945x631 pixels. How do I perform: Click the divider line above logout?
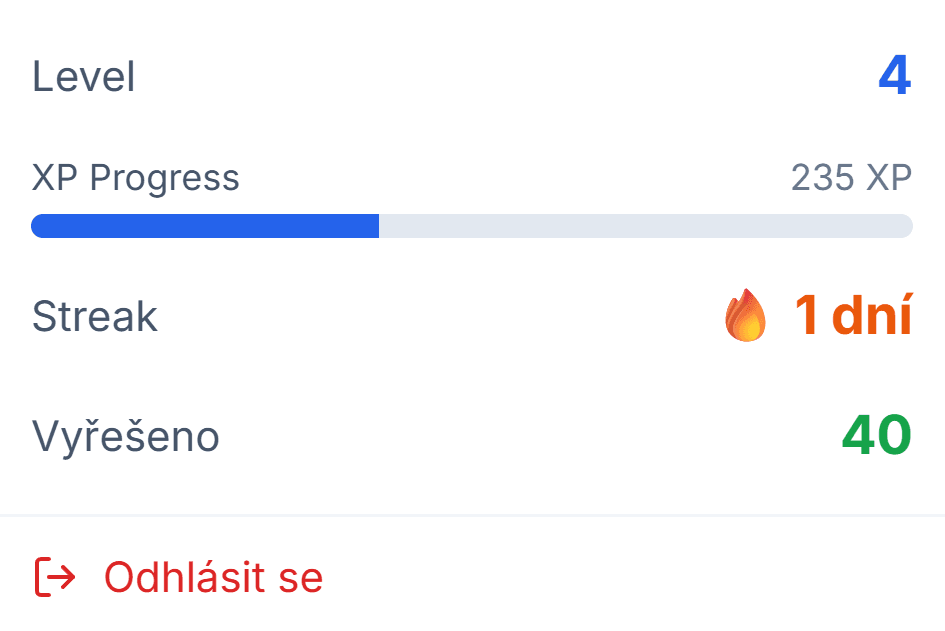click(472, 516)
